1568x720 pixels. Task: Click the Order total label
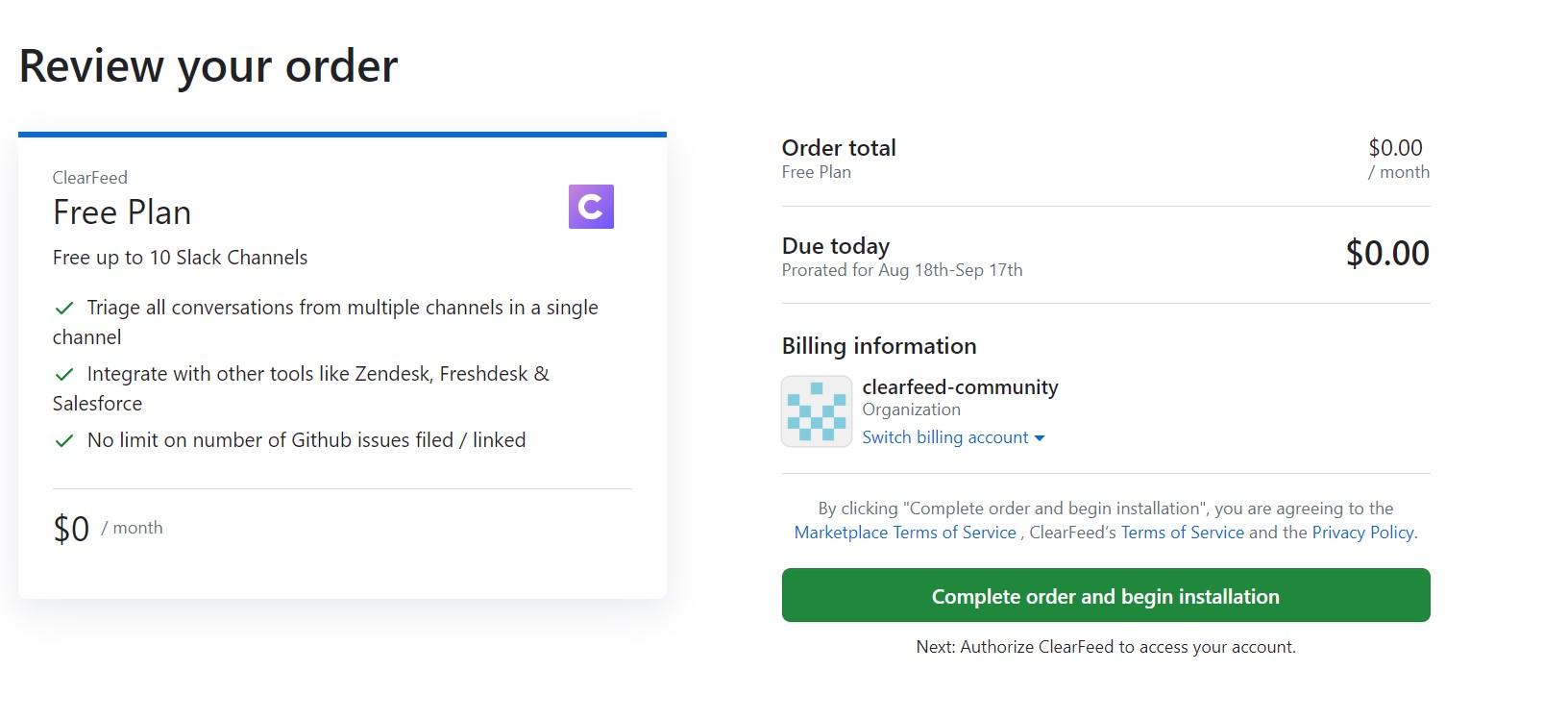(x=839, y=148)
